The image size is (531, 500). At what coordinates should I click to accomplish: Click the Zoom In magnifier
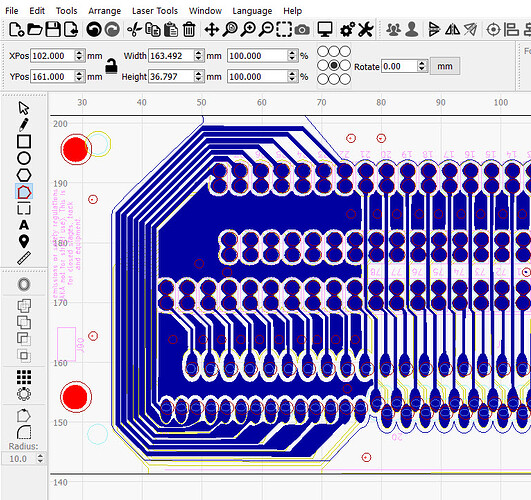click(x=248, y=29)
